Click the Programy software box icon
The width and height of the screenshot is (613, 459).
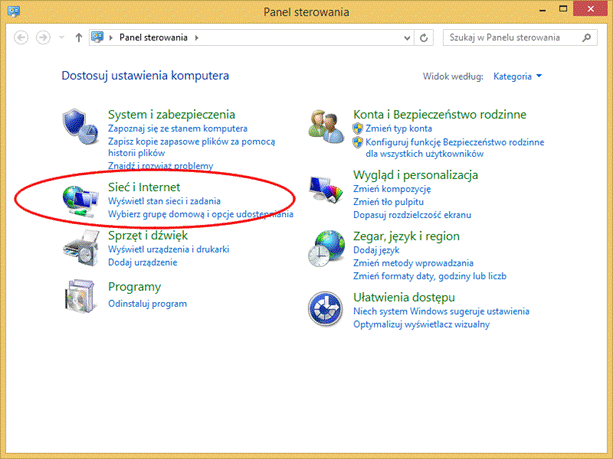(80, 296)
